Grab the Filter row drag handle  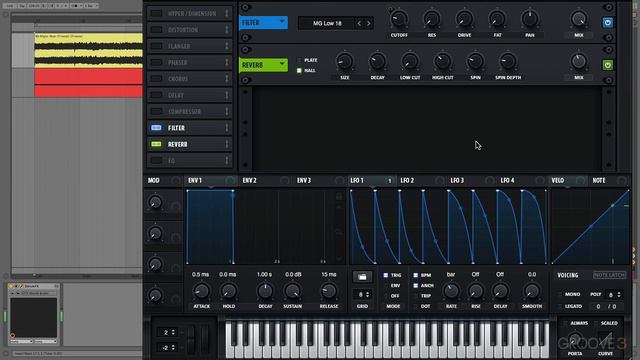pyautogui.click(x=227, y=128)
